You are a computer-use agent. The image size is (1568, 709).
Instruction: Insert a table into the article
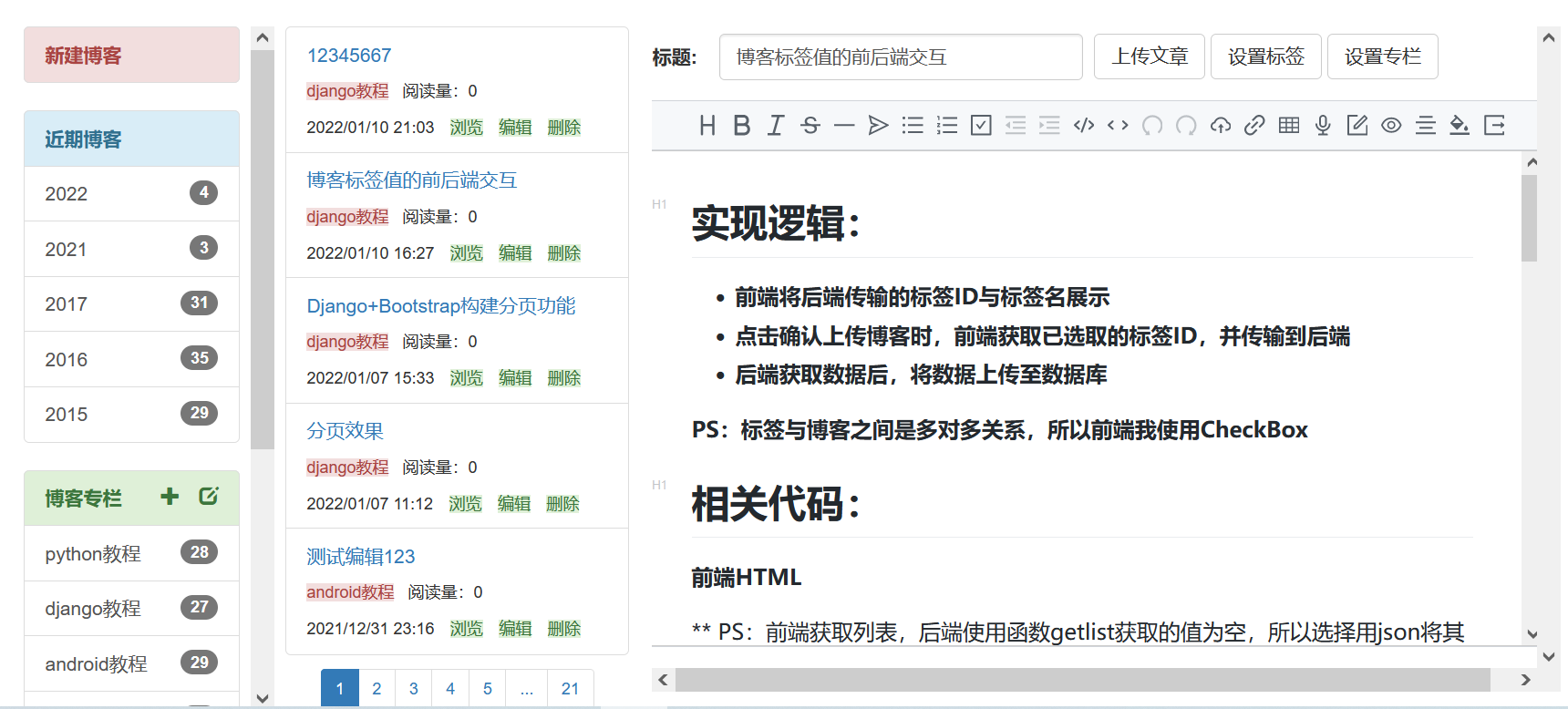pos(1289,126)
